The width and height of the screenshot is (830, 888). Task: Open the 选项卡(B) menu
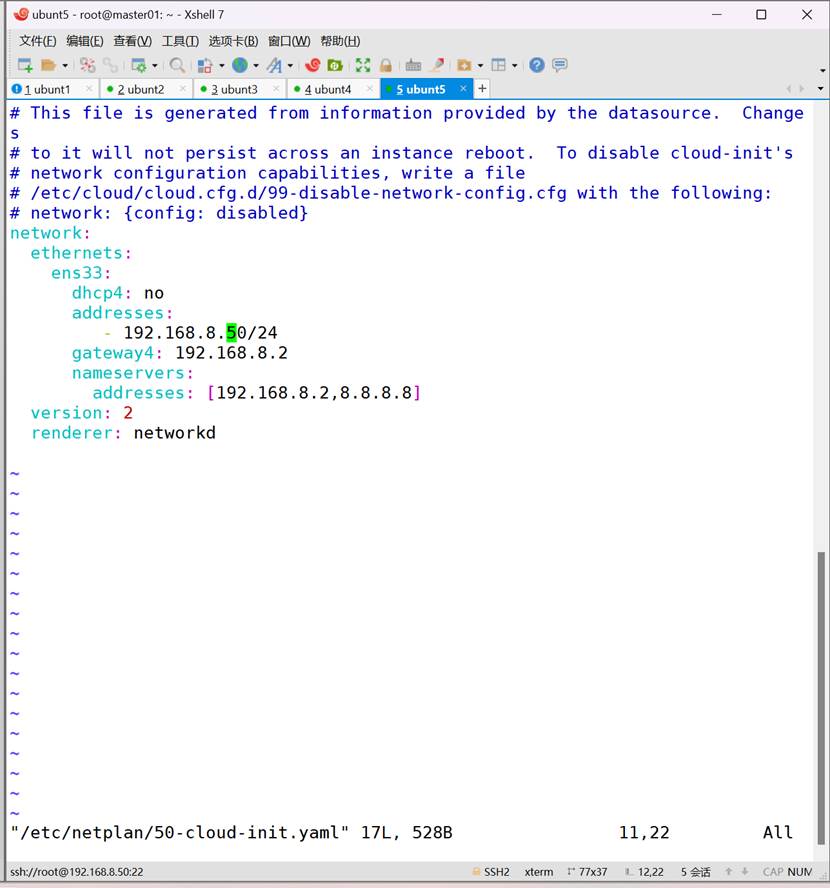(233, 41)
